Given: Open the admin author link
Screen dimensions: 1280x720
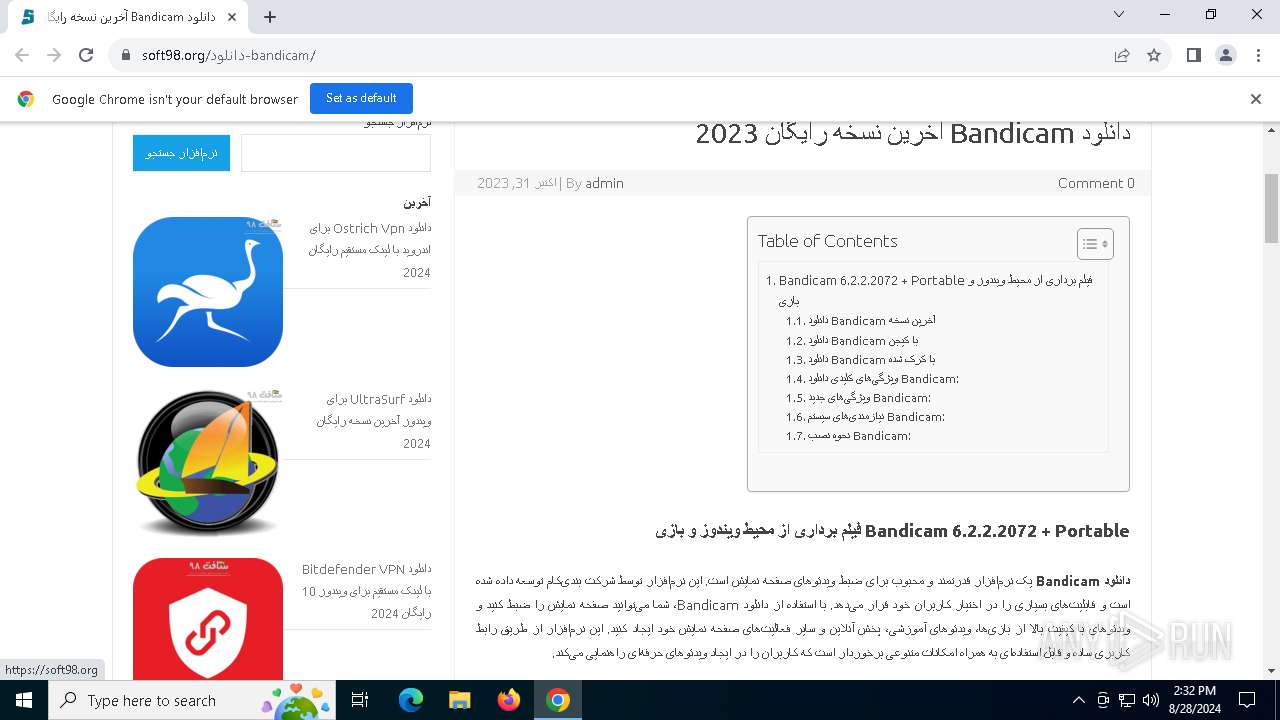Looking at the screenshot, I should click(604, 183).
